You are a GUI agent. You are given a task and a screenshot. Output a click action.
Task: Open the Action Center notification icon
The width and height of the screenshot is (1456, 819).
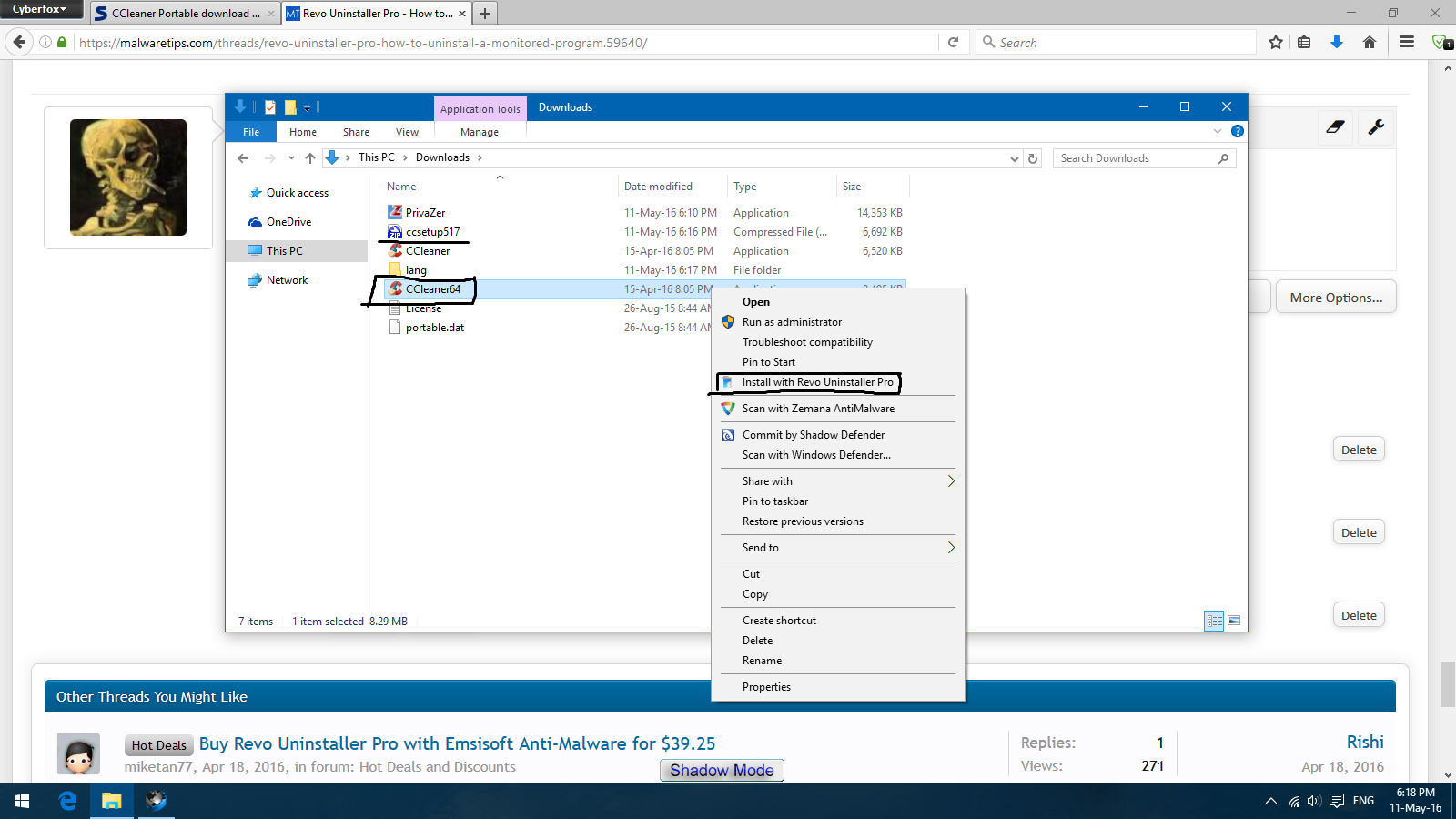pos(1337,801)
